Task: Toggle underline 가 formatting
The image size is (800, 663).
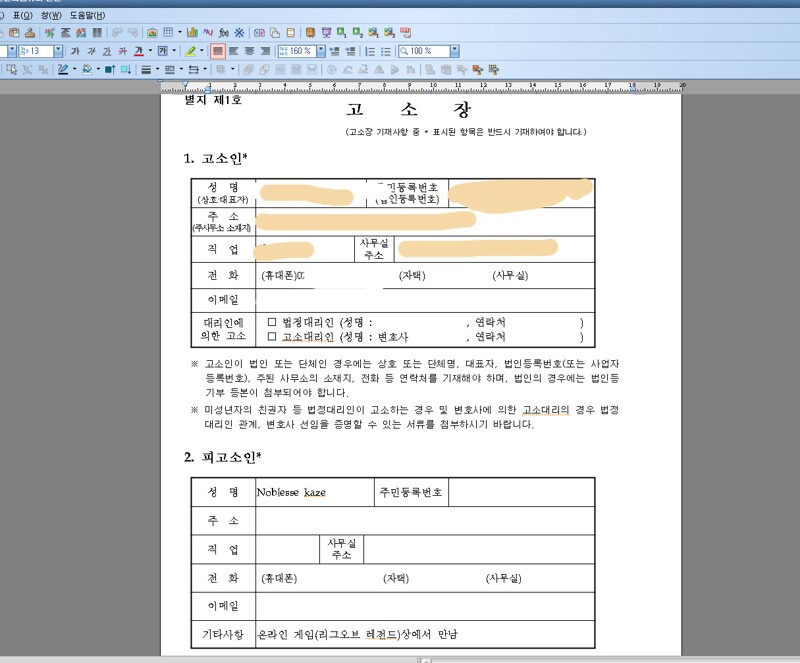Action: pyautogui.click(x=107, y=51)
